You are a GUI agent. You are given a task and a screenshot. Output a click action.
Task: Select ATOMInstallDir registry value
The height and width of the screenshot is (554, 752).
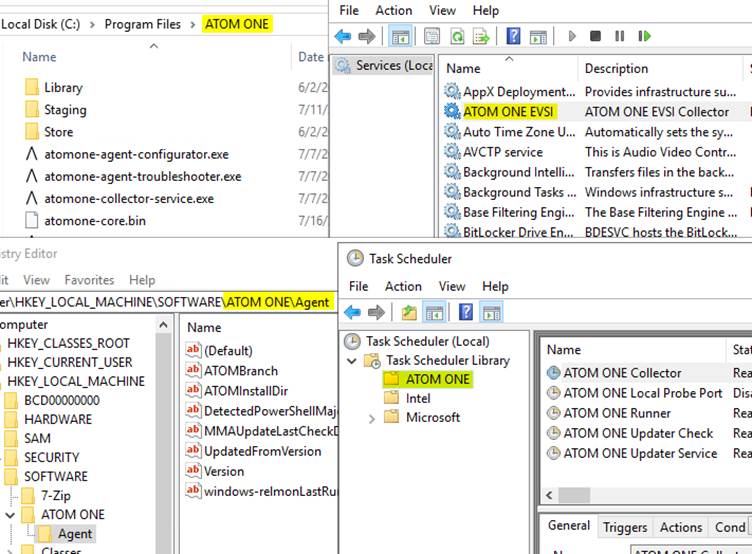[x=246, y=391]
